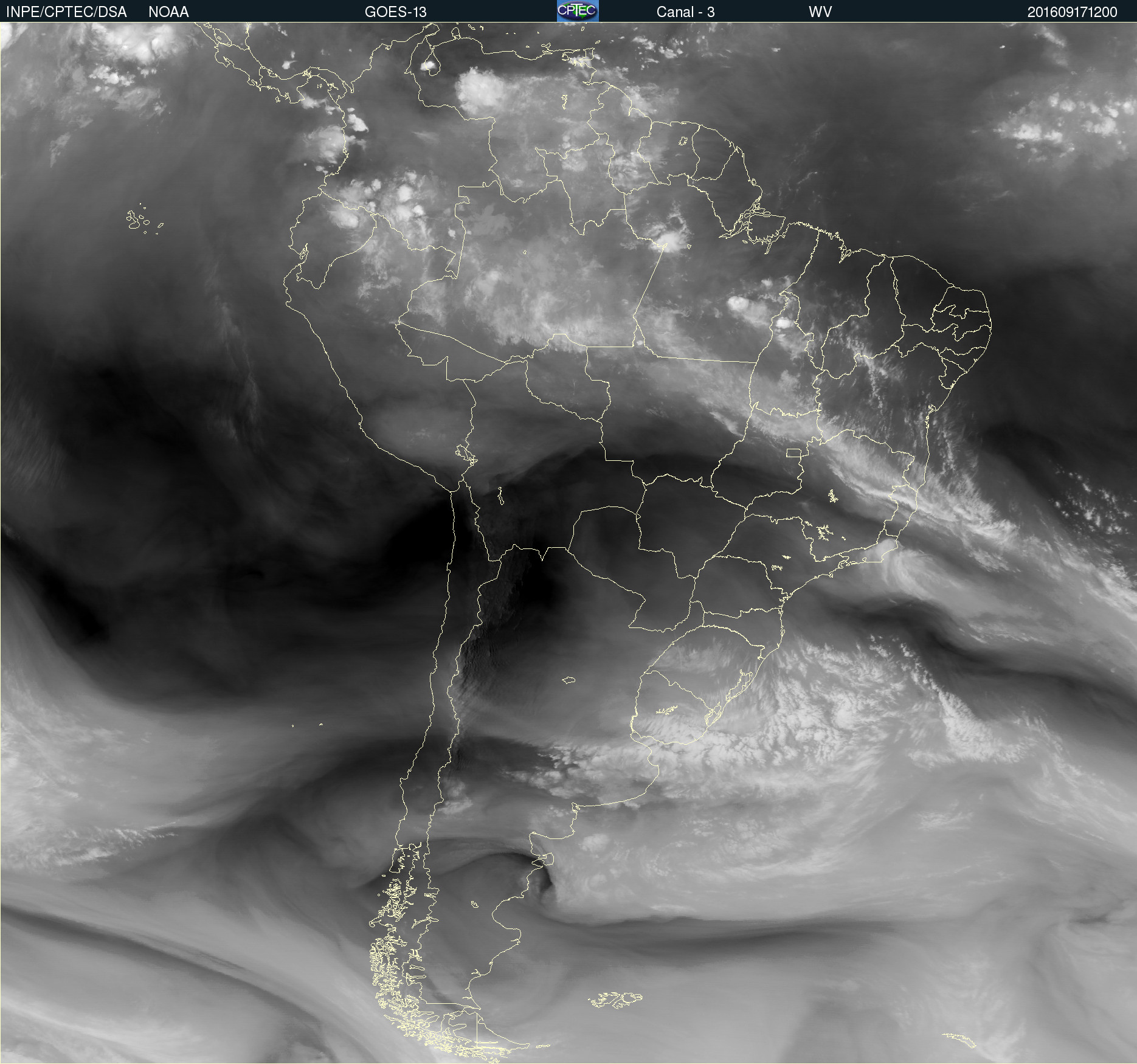Screen dimensions: 1137x1064
Task: Click the water vapor satellite image
Action: tap(568, 543)
